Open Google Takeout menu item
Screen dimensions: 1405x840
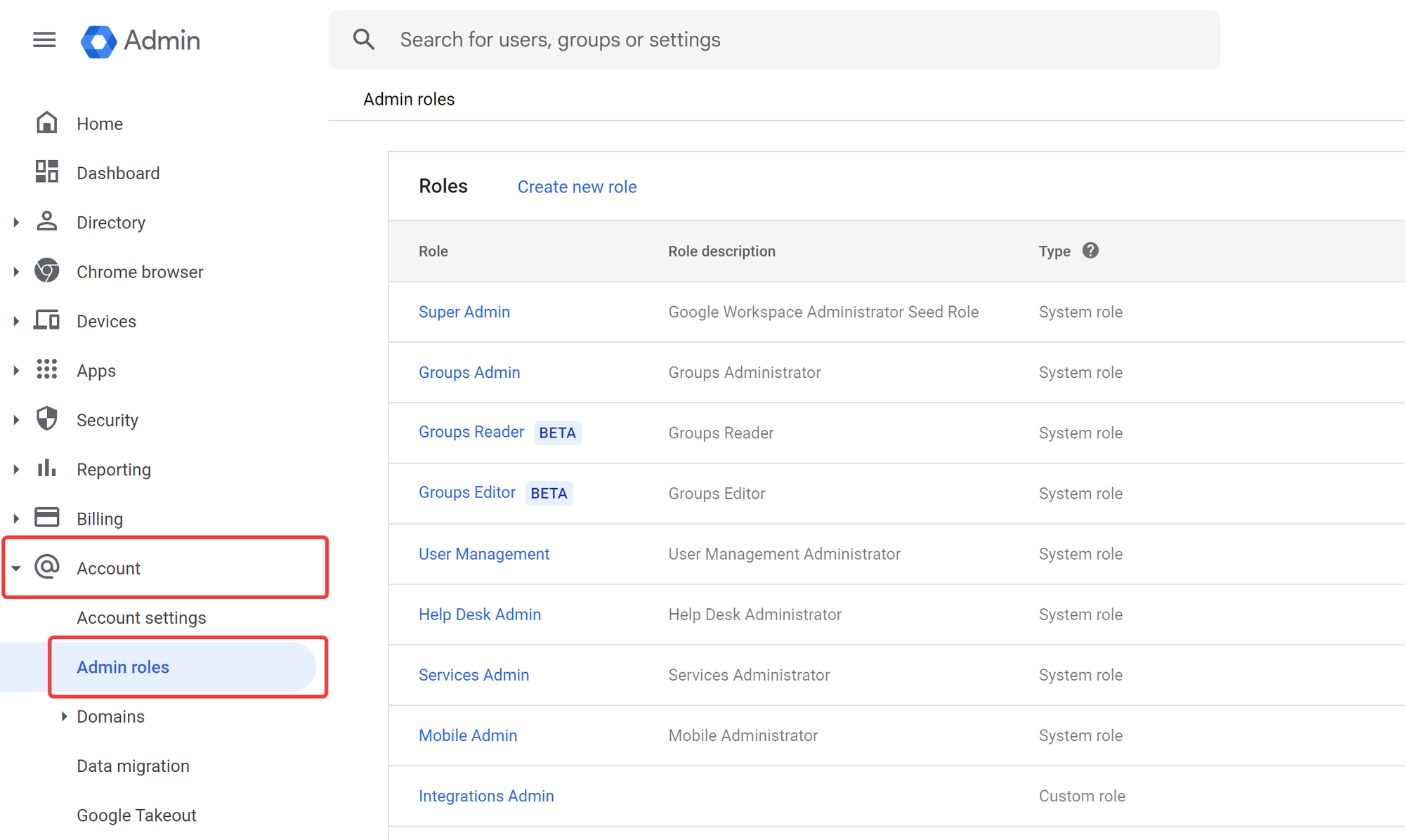[x=136, y=815]
